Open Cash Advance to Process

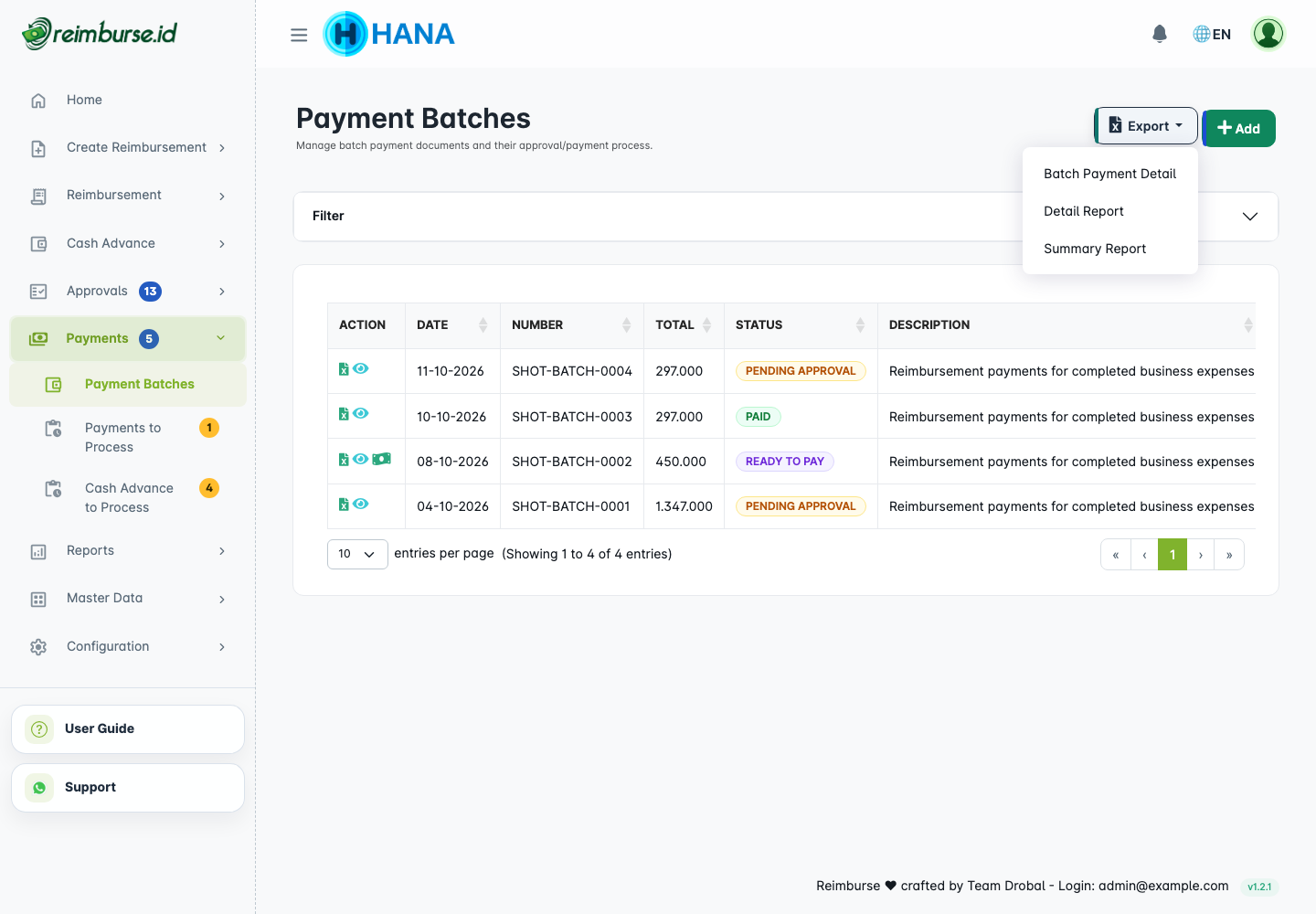click(128, 497)
